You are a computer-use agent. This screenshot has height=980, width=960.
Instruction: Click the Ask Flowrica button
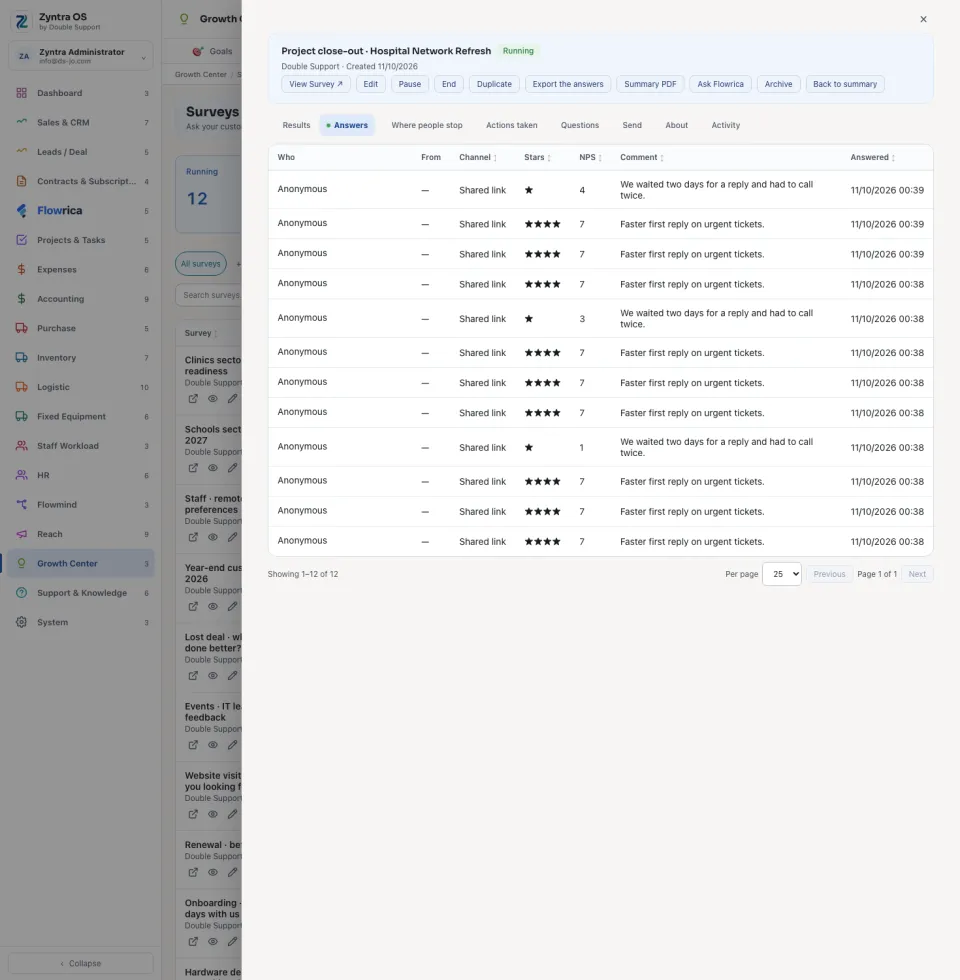pyautogui.click(x=721, y=84)
